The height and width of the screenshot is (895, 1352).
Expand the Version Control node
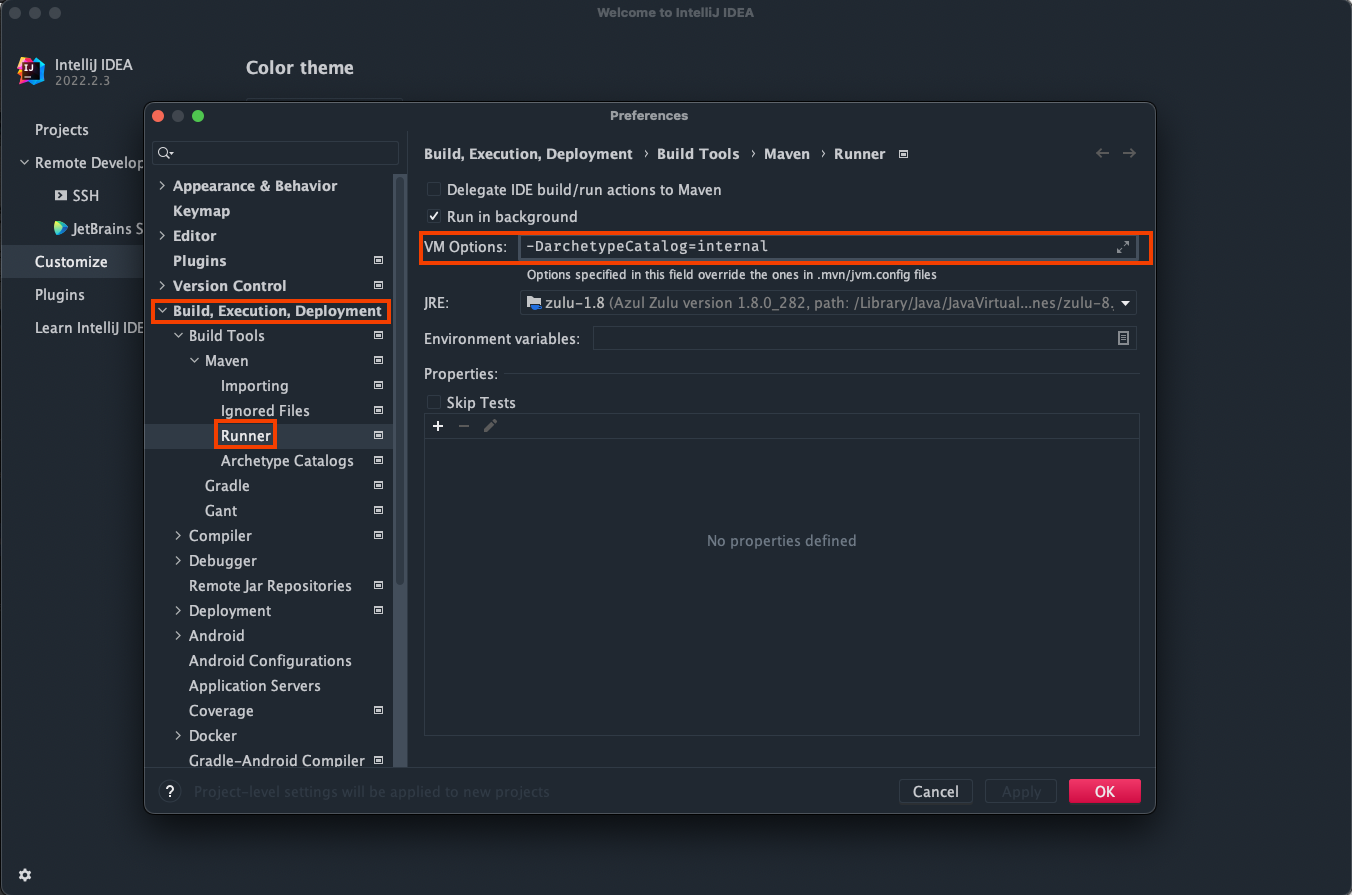pos(162,286)
